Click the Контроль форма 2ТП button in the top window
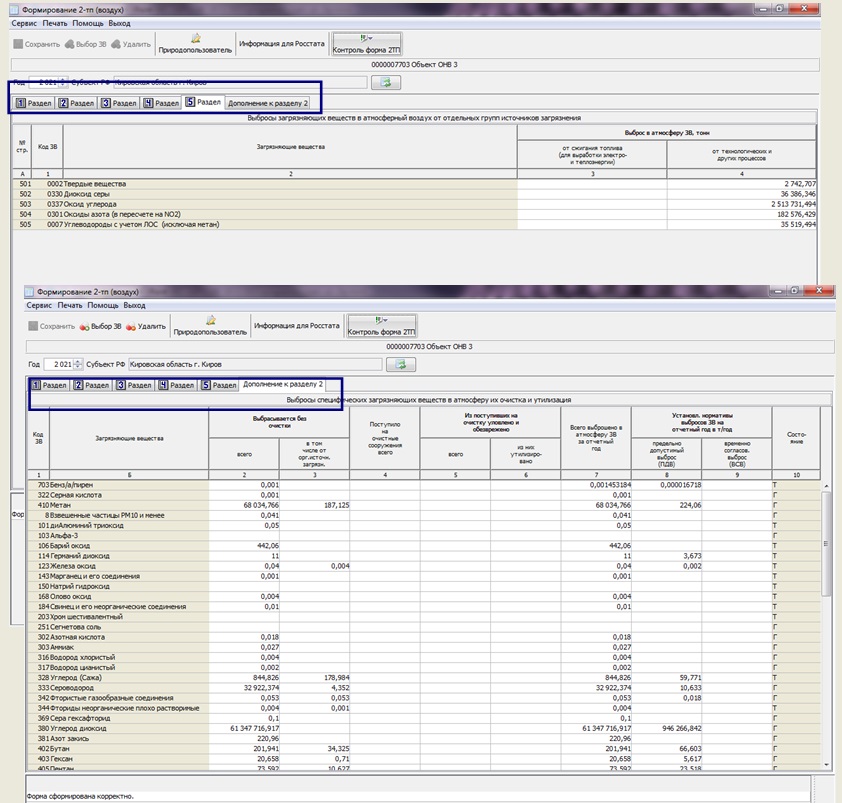 point(365,44)
